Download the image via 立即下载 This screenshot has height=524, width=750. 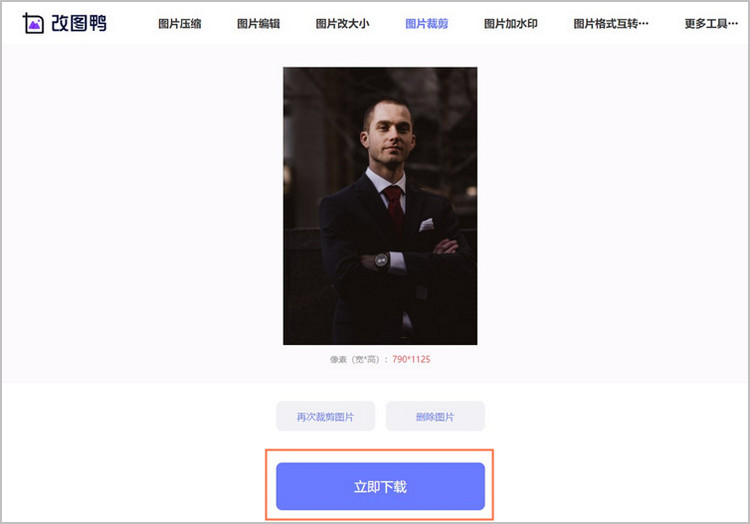tap(380, 486)
